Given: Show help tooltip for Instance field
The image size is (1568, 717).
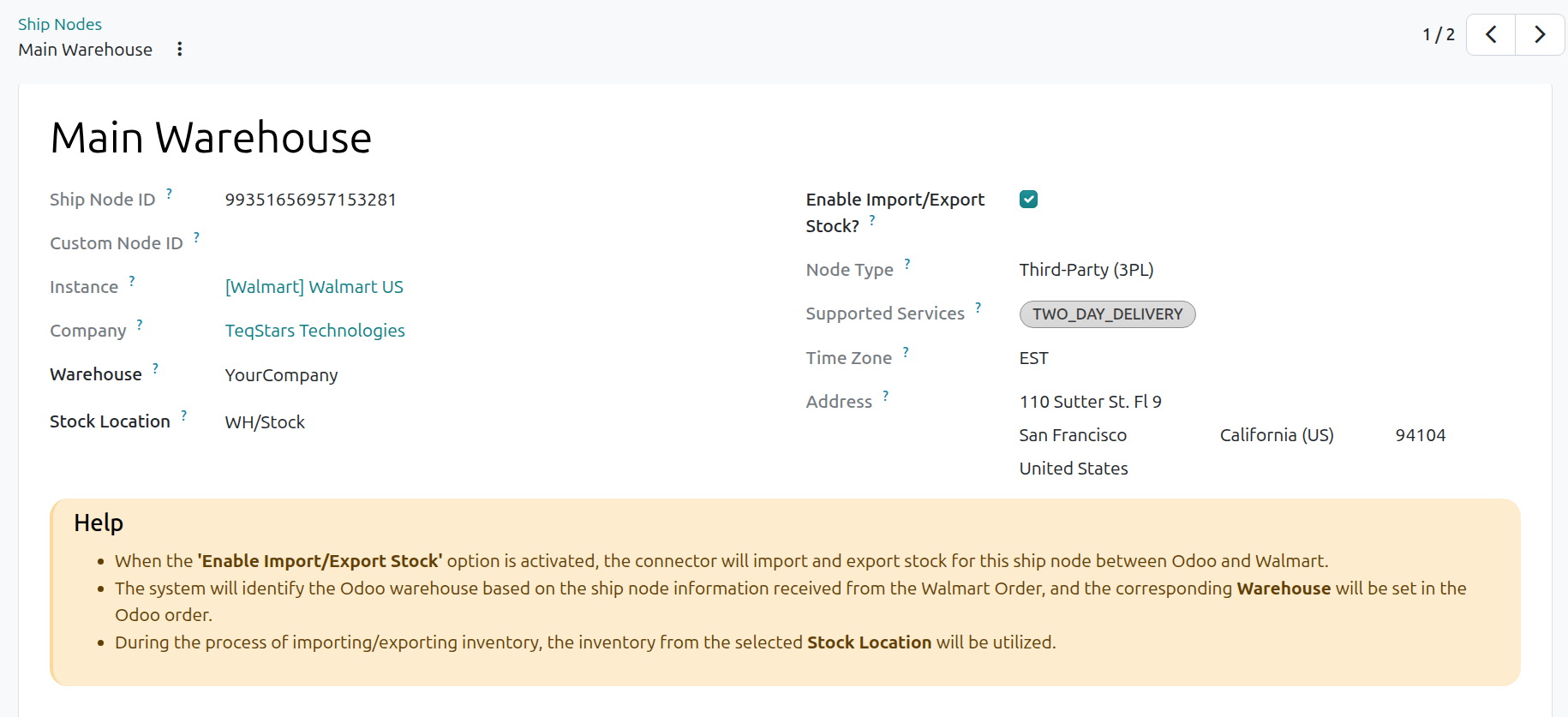Looking at the screenshot, I should tap(132, 281).
